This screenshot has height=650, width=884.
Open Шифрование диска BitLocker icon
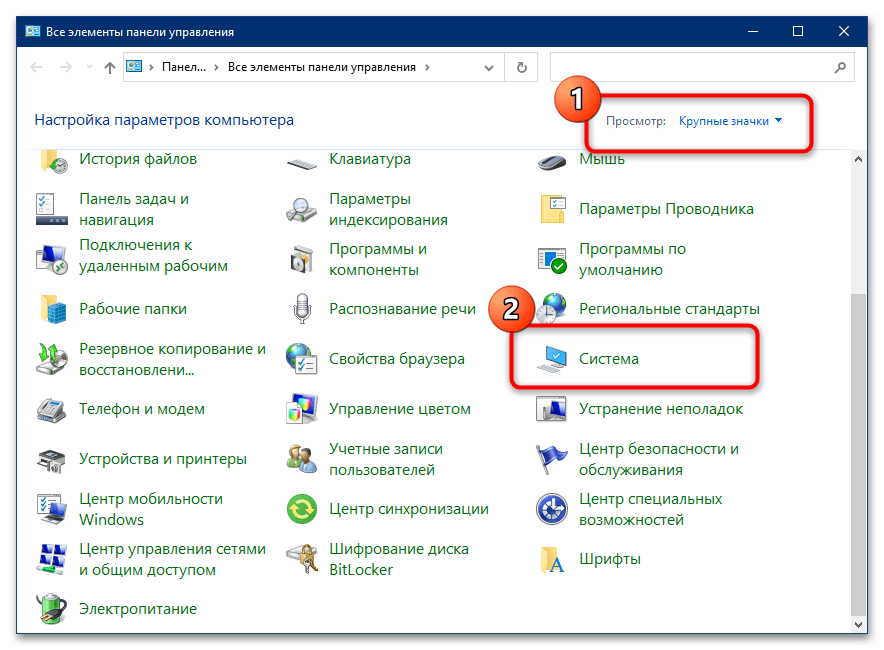(x=301, y=559)
